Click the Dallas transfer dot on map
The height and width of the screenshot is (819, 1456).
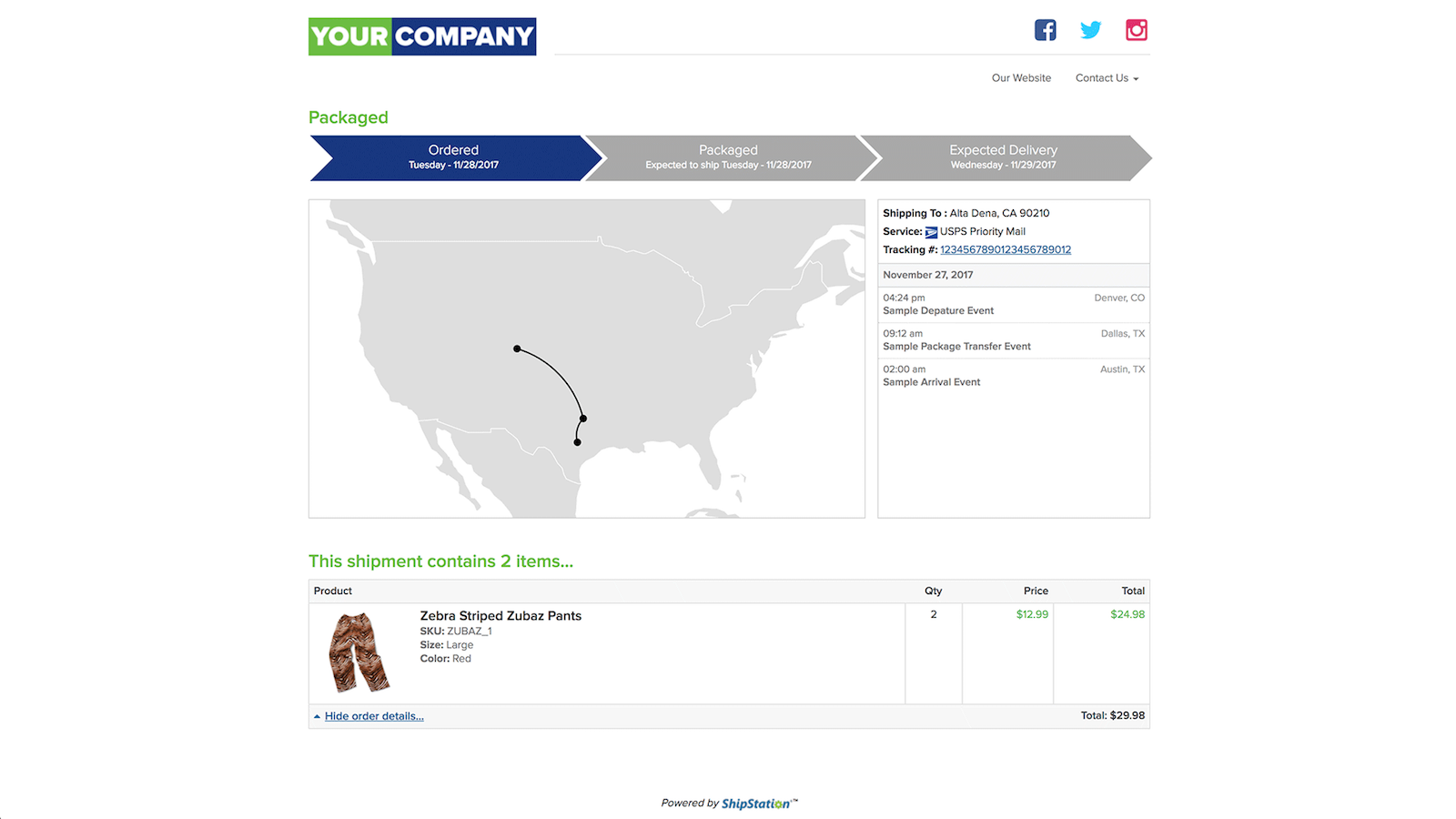click(583, 419)
